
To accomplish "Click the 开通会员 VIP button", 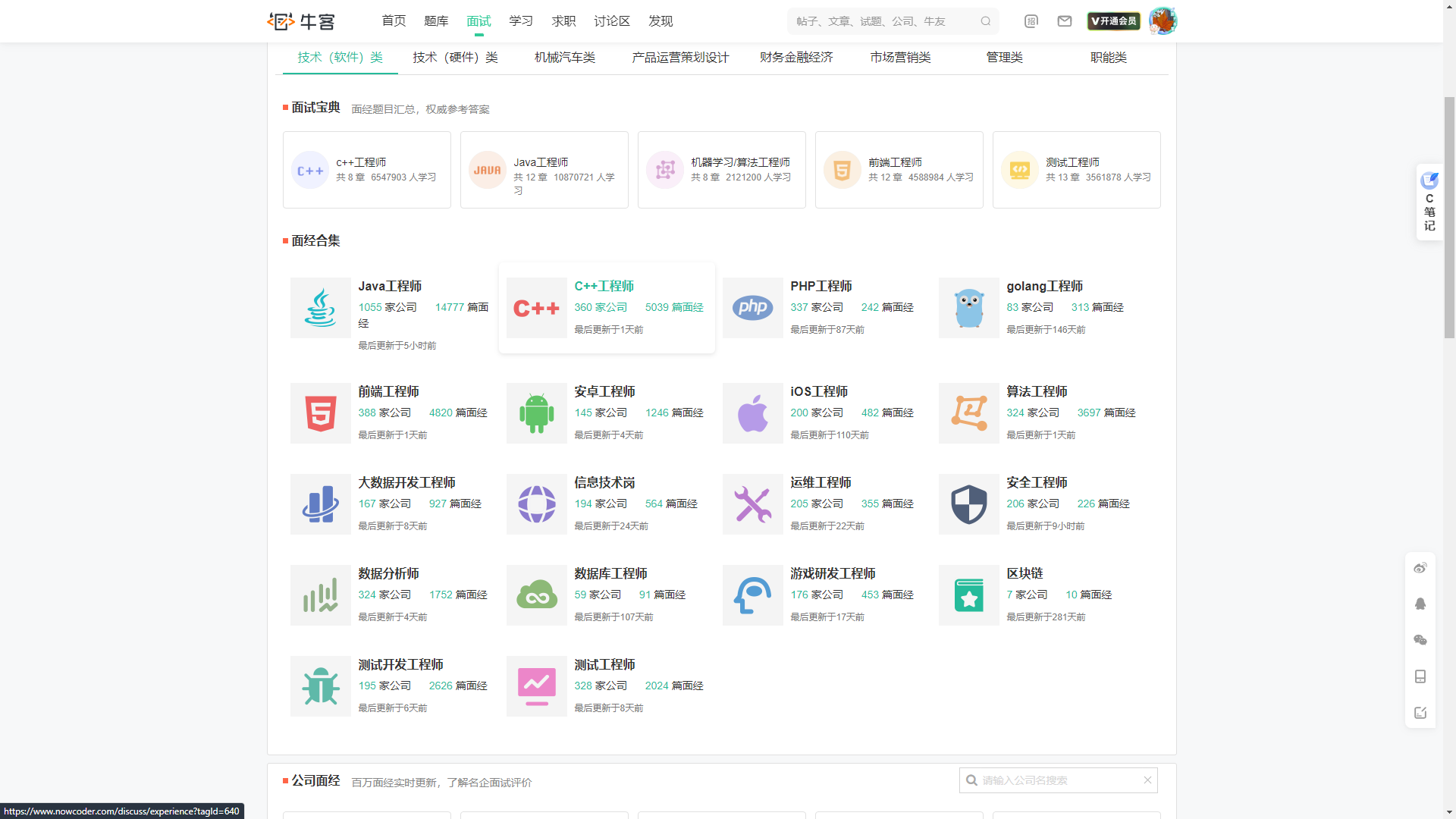I will click(1113, 21).
